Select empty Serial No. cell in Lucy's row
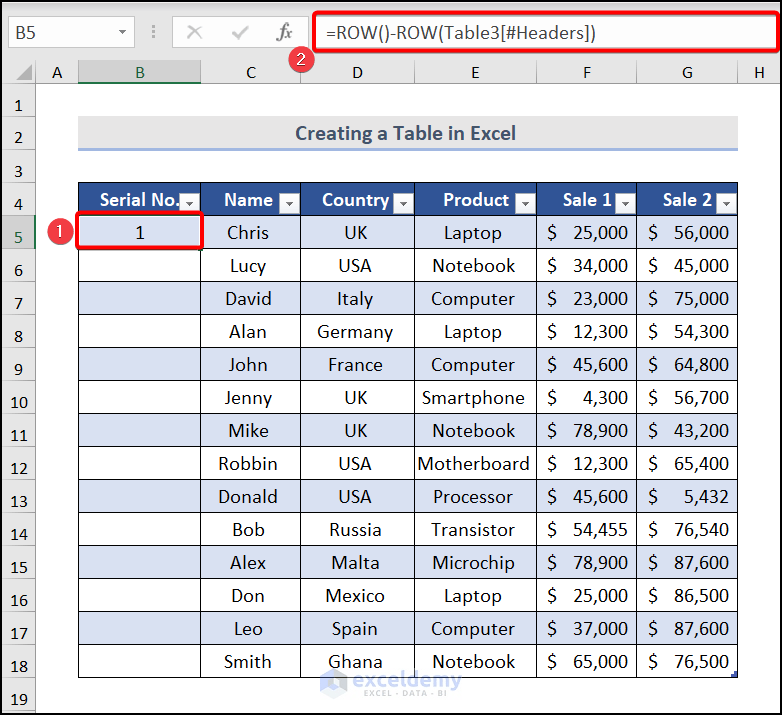This screenshot has width=782, height=715. (x=140, y=265)
